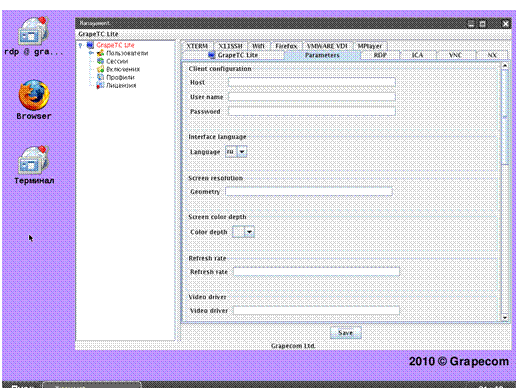The width and height of the screenshot is (518, 391).
Task: Switch to the NX tab
Action: (492, 55)
